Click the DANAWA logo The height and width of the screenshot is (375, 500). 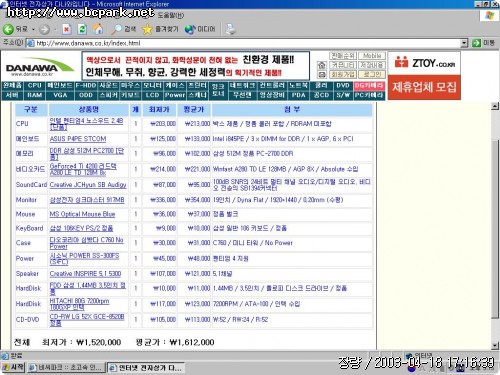[x=39, y=66]
